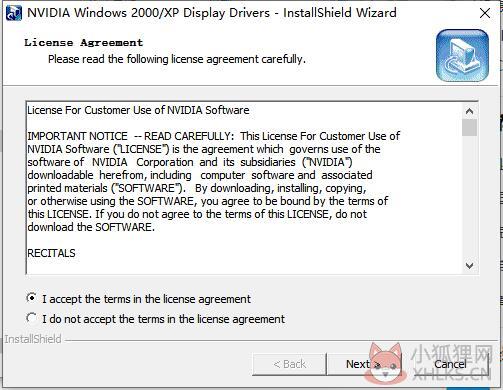The height and width of the screenshot is (390, 503).
Task: Click the license scrollbar thumb
Action: coord(469,127)
